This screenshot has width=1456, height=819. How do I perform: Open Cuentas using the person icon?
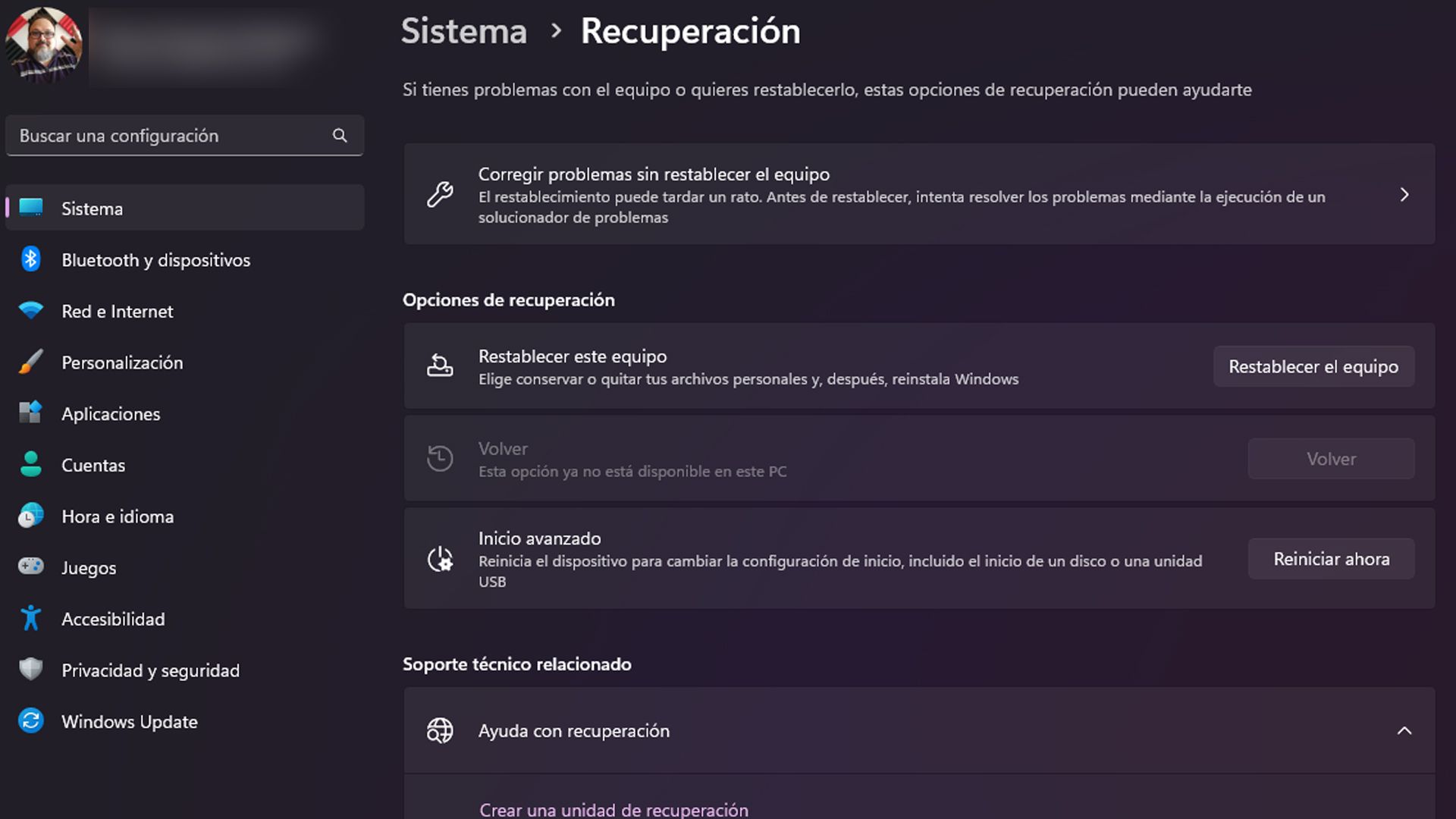32,465
